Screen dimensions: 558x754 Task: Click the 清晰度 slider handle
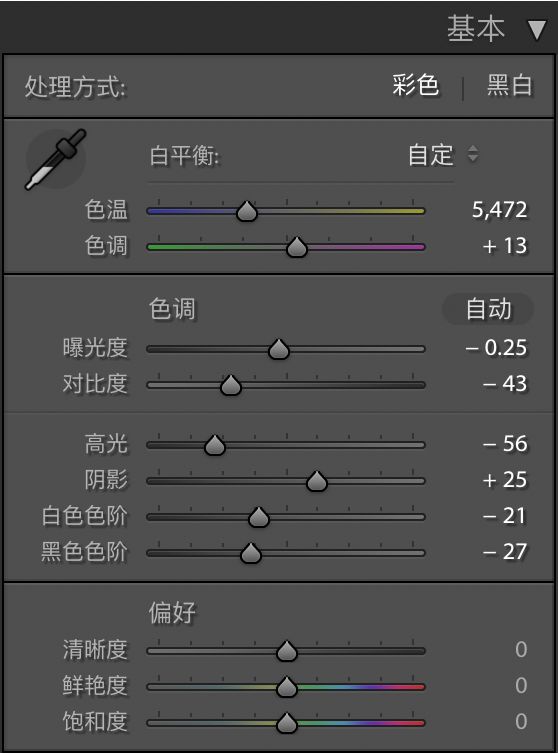[x=287, y=651]
